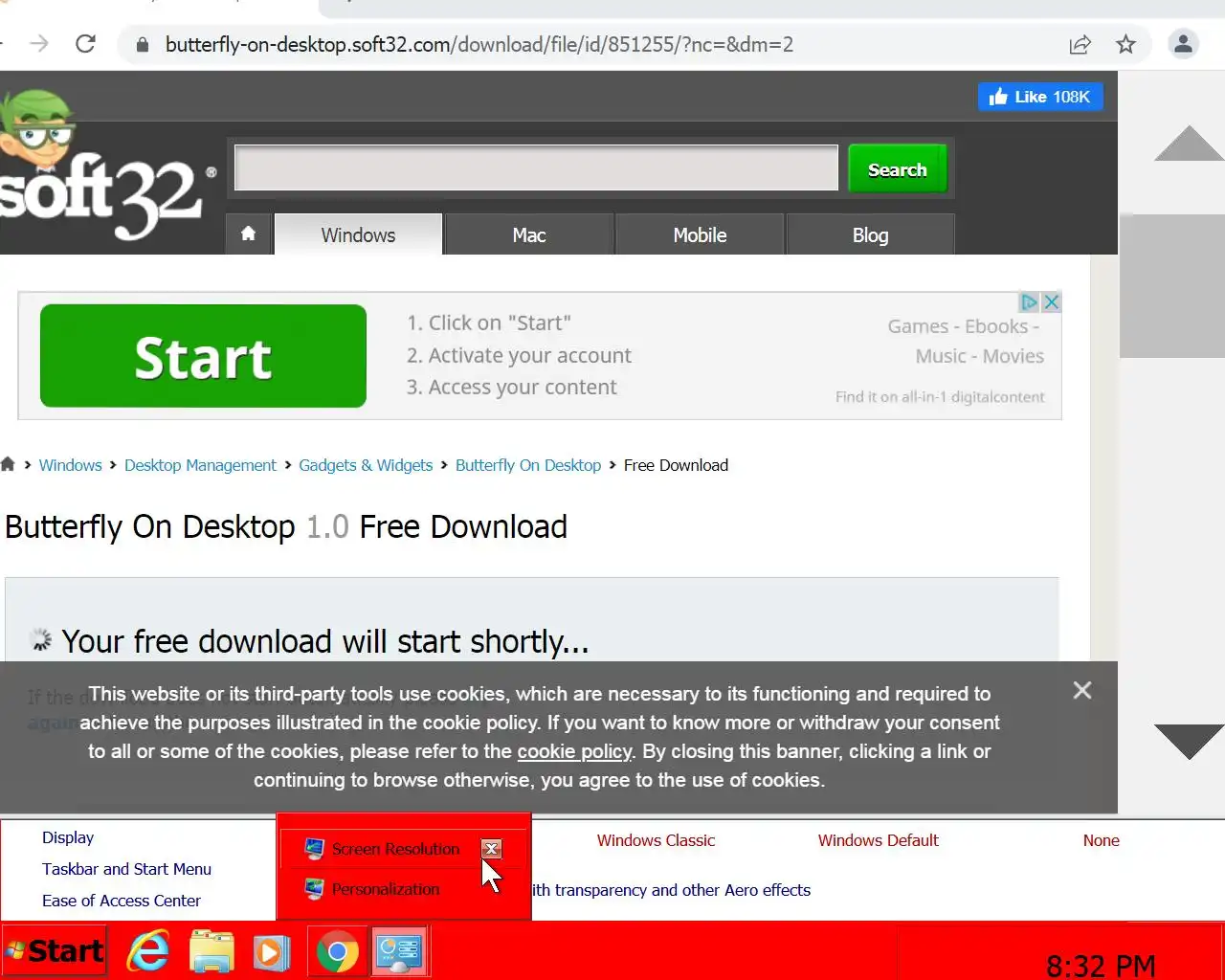Select the Windows Classic theme option
Viewport: 1225px width, 980px height.
(656, 840)
